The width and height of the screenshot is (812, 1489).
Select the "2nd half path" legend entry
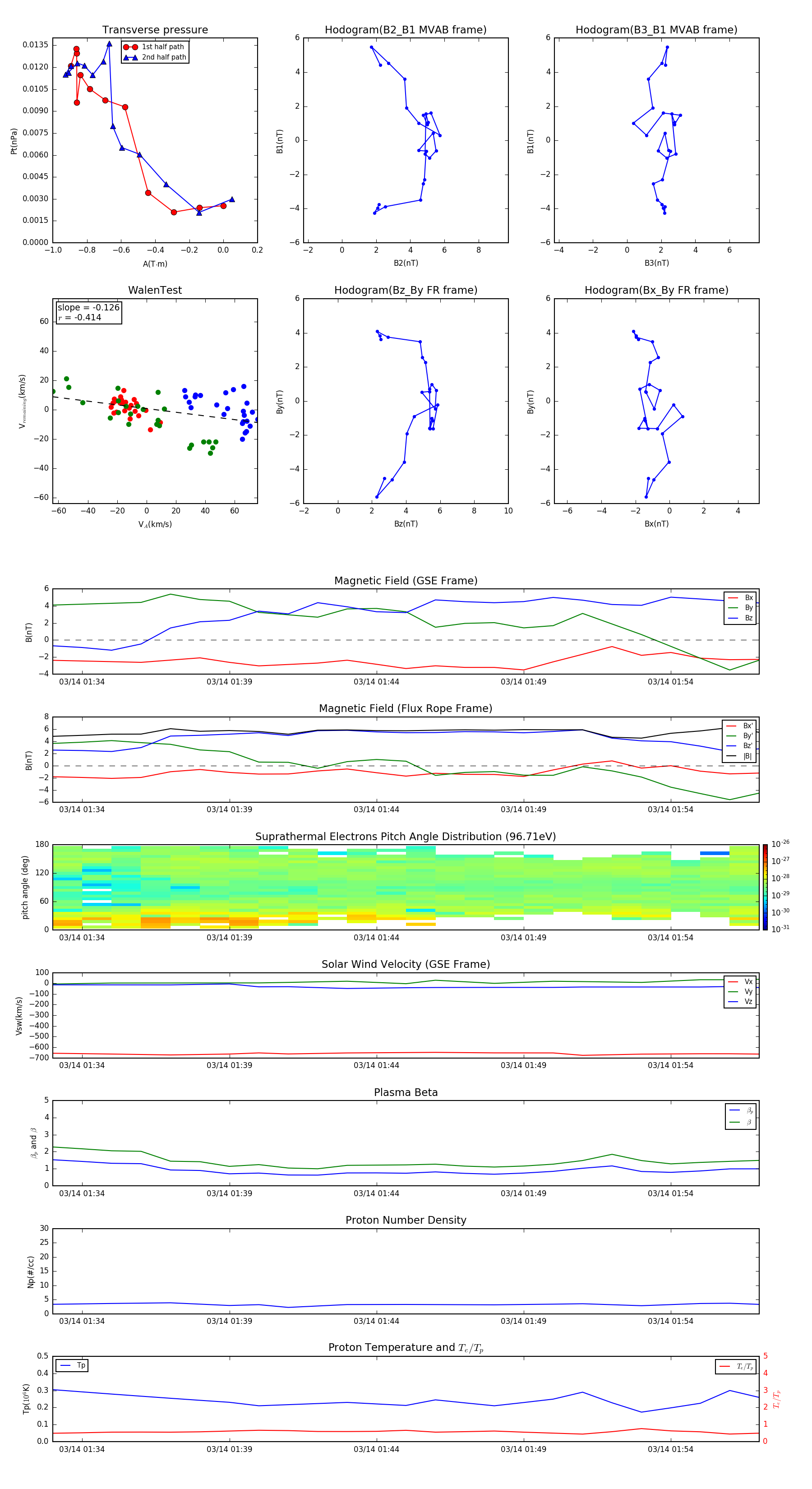(x=155, y=57)
